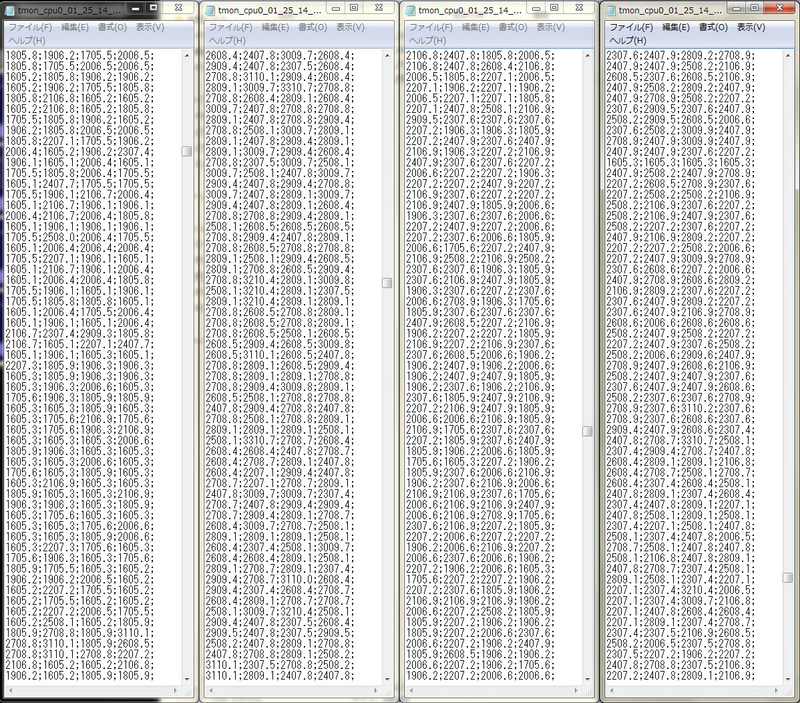Click scroll-up arrow in third Notepad window
Image resolution: width=800 pixels, height=703 pixels.
588,55
